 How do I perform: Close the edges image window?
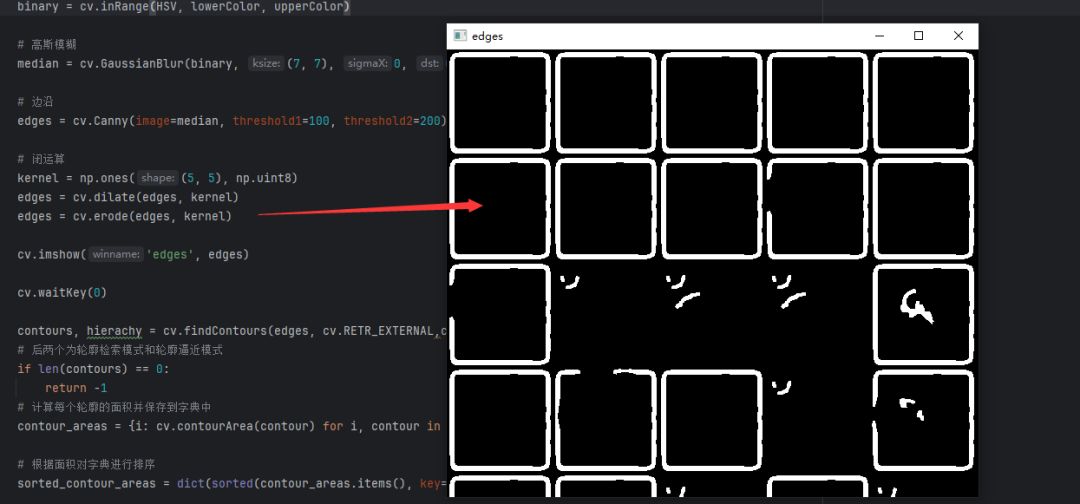click(958, 36)
